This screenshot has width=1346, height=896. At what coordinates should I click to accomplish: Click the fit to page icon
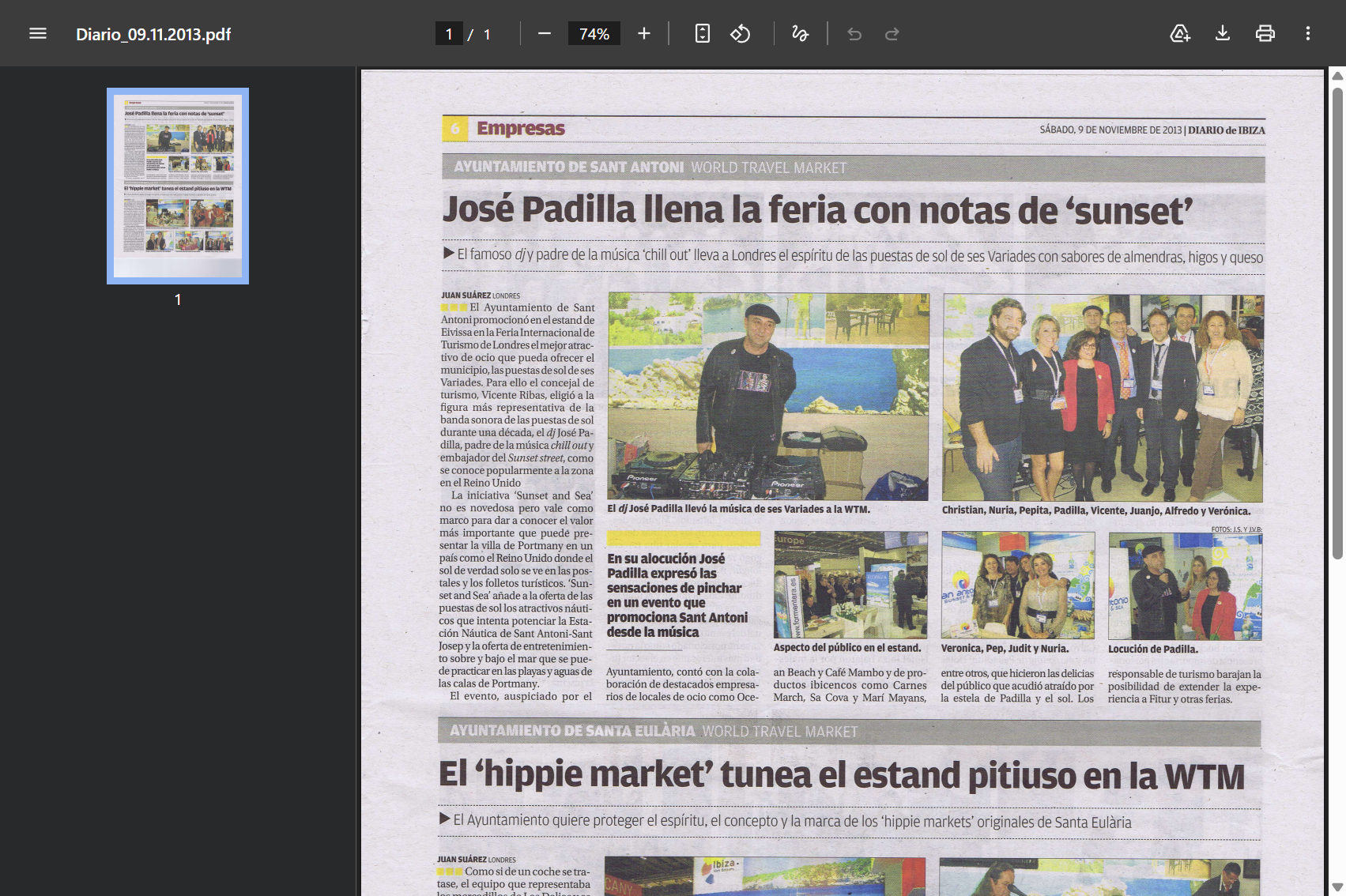pos(702,34)
